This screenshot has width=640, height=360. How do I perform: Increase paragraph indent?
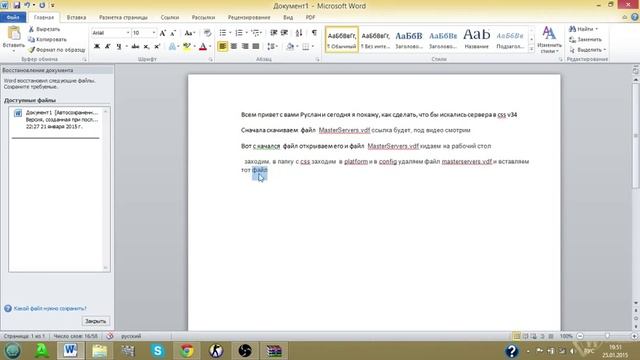tap(284, 33)
